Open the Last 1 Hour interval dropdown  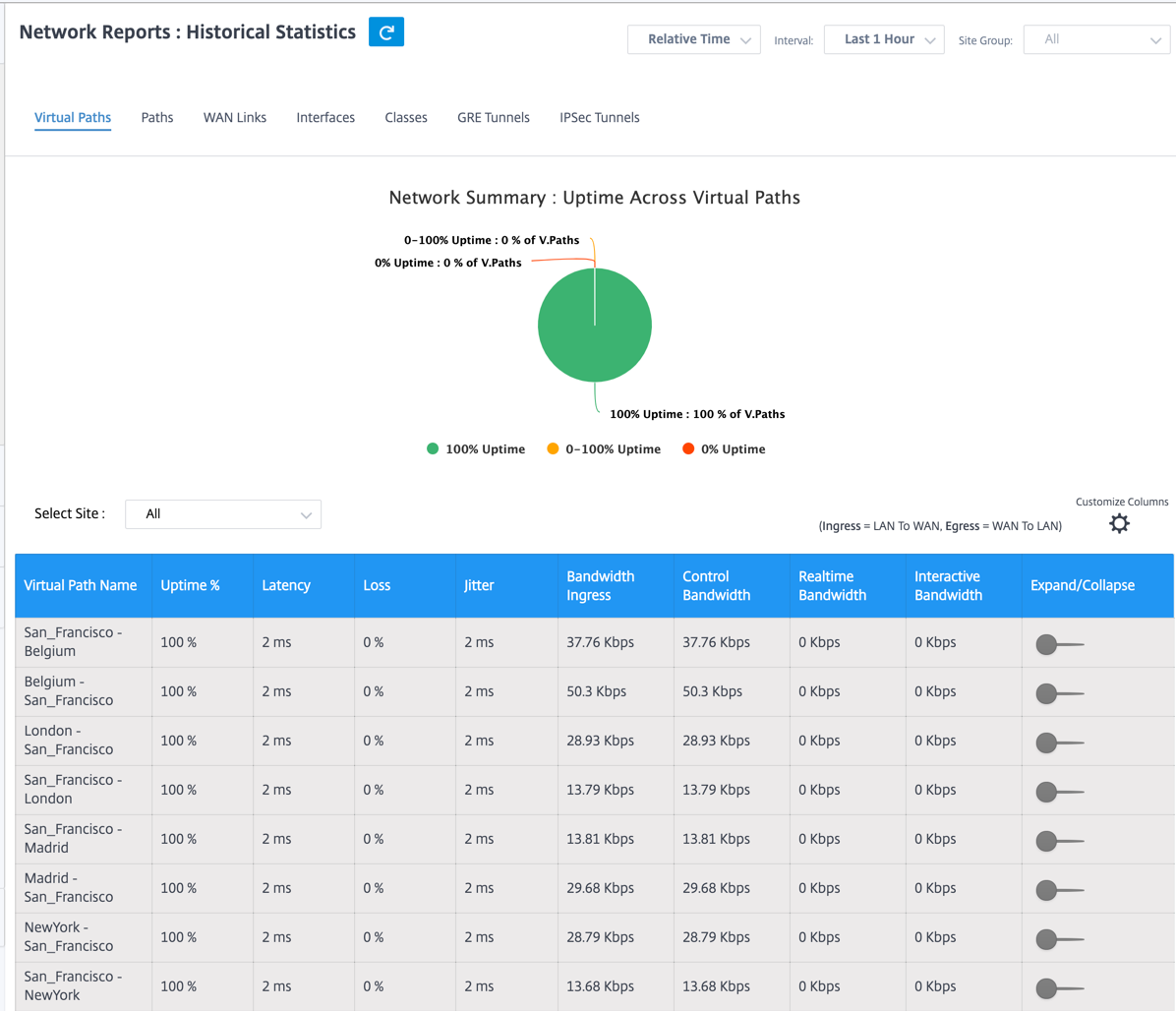(884, 39)
